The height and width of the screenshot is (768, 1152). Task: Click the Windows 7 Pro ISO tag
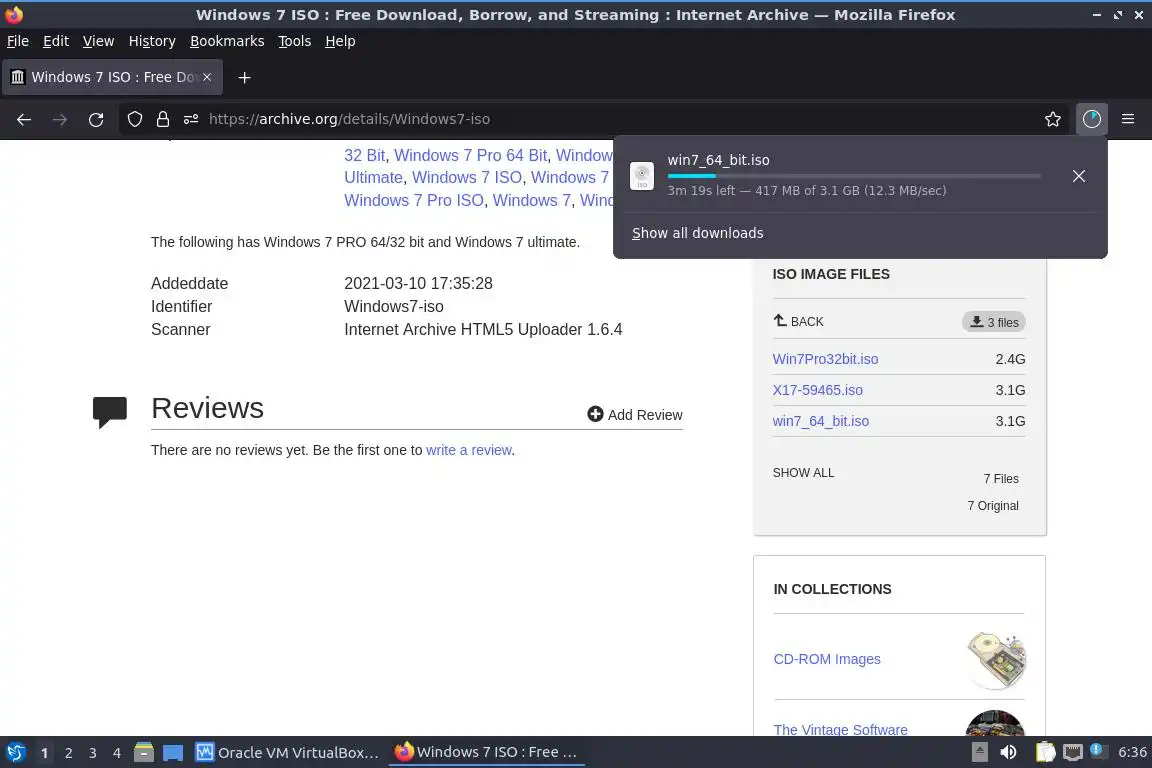[x=414, y=201]
